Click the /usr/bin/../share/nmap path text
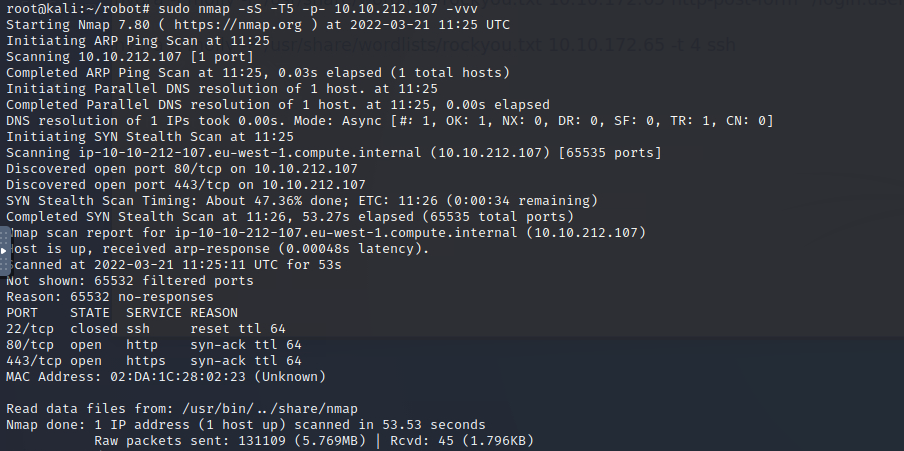Image resolution: width=904 pixels, height=451 pixels. click(270, 409)
